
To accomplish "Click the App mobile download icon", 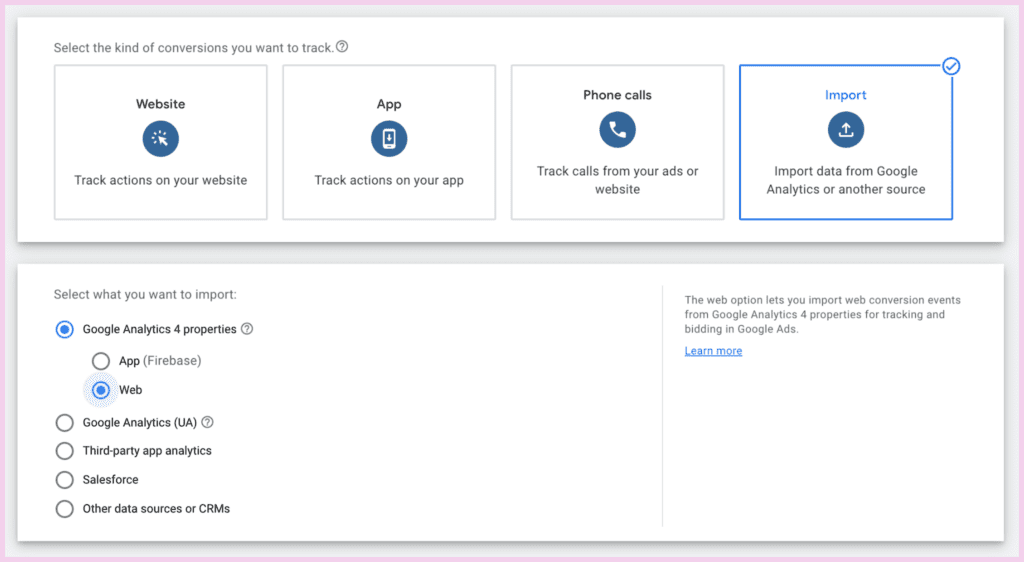I will pyautogui.click(x=389, y=138).
